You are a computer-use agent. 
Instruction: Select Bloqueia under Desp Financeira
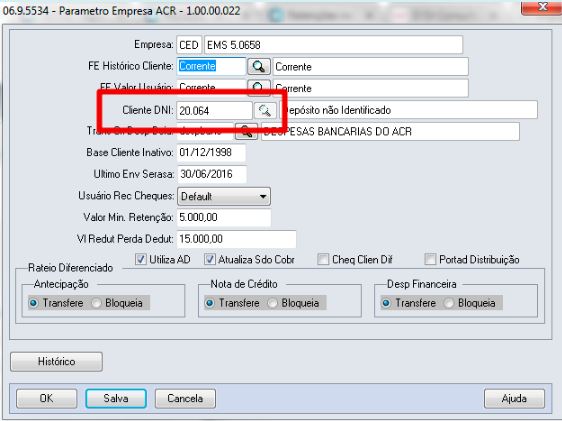click(x=449, y=303)
